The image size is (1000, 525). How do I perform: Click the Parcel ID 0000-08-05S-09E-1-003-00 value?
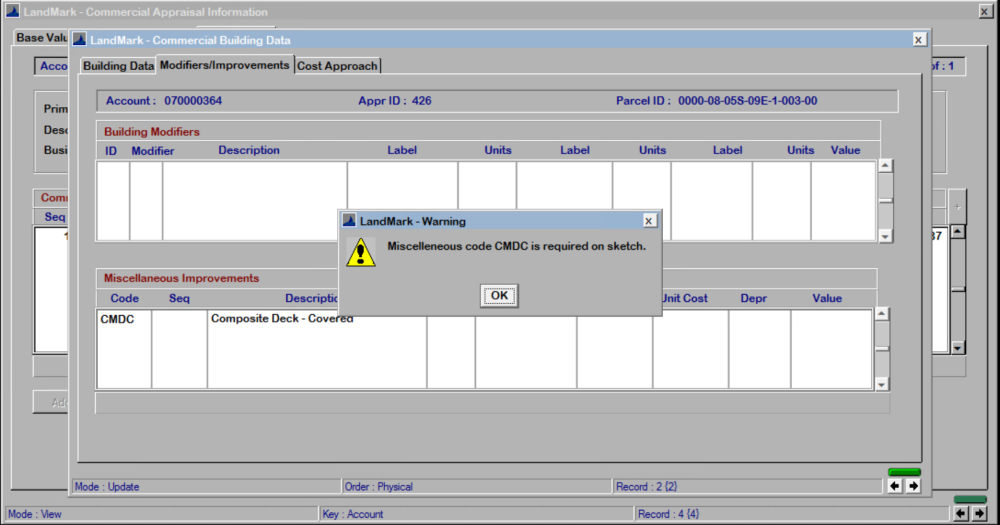point(747,101)
